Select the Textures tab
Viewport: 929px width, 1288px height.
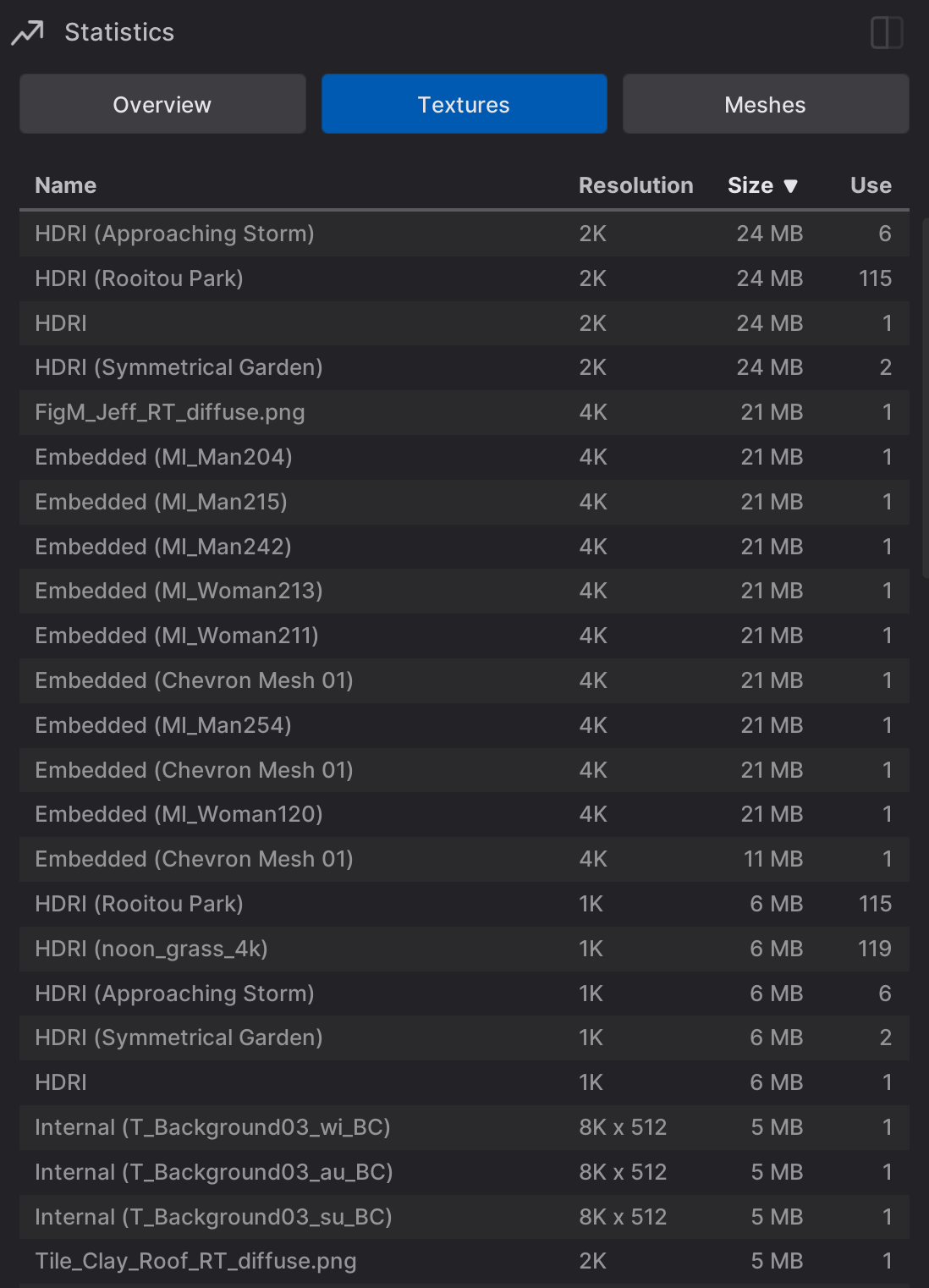464,104
